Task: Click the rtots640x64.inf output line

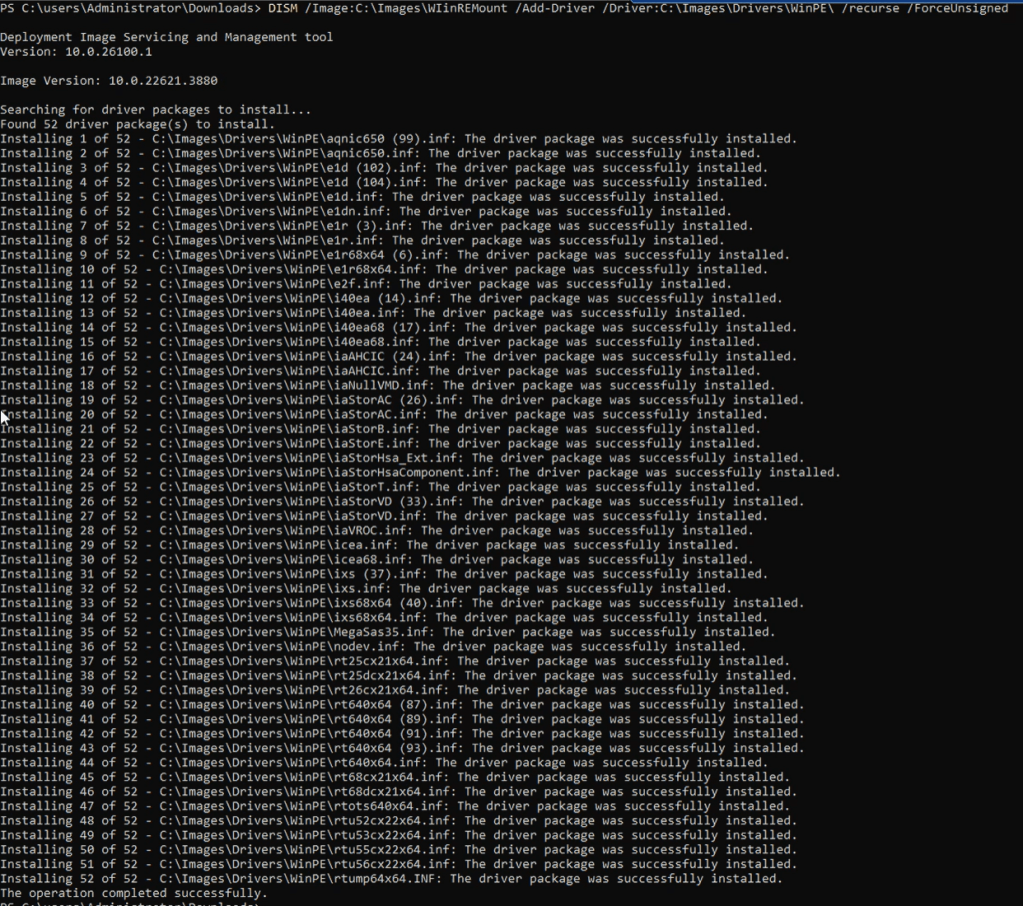Action: point(394,806)
